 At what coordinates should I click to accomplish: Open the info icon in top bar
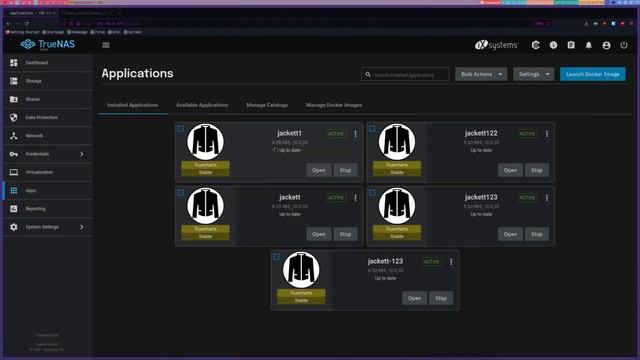[x=553, y=45]
